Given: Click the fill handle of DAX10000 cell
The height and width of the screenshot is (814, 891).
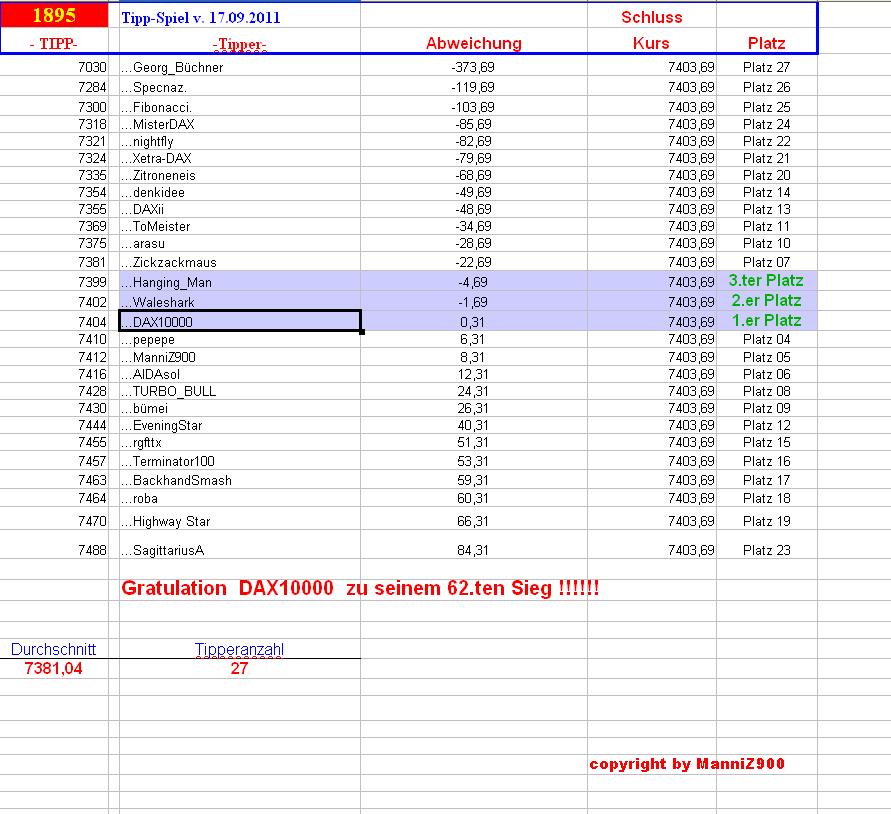Looking at the screenshot, I should [x=361, y=331].
